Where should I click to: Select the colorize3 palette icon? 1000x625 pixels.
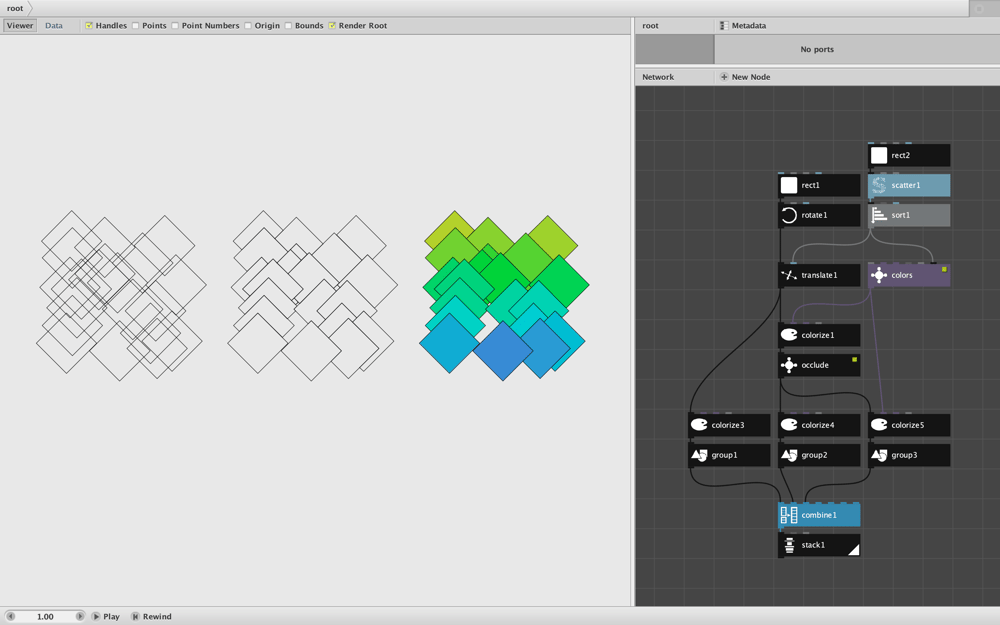(699, 425)
